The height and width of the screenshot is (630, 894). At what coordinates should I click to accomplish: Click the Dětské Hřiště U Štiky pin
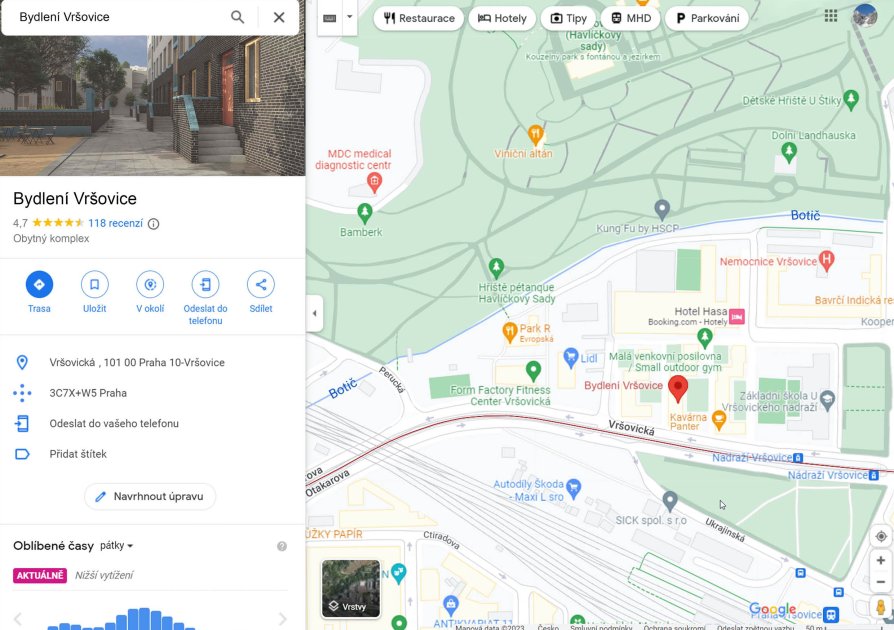(851, 99)
